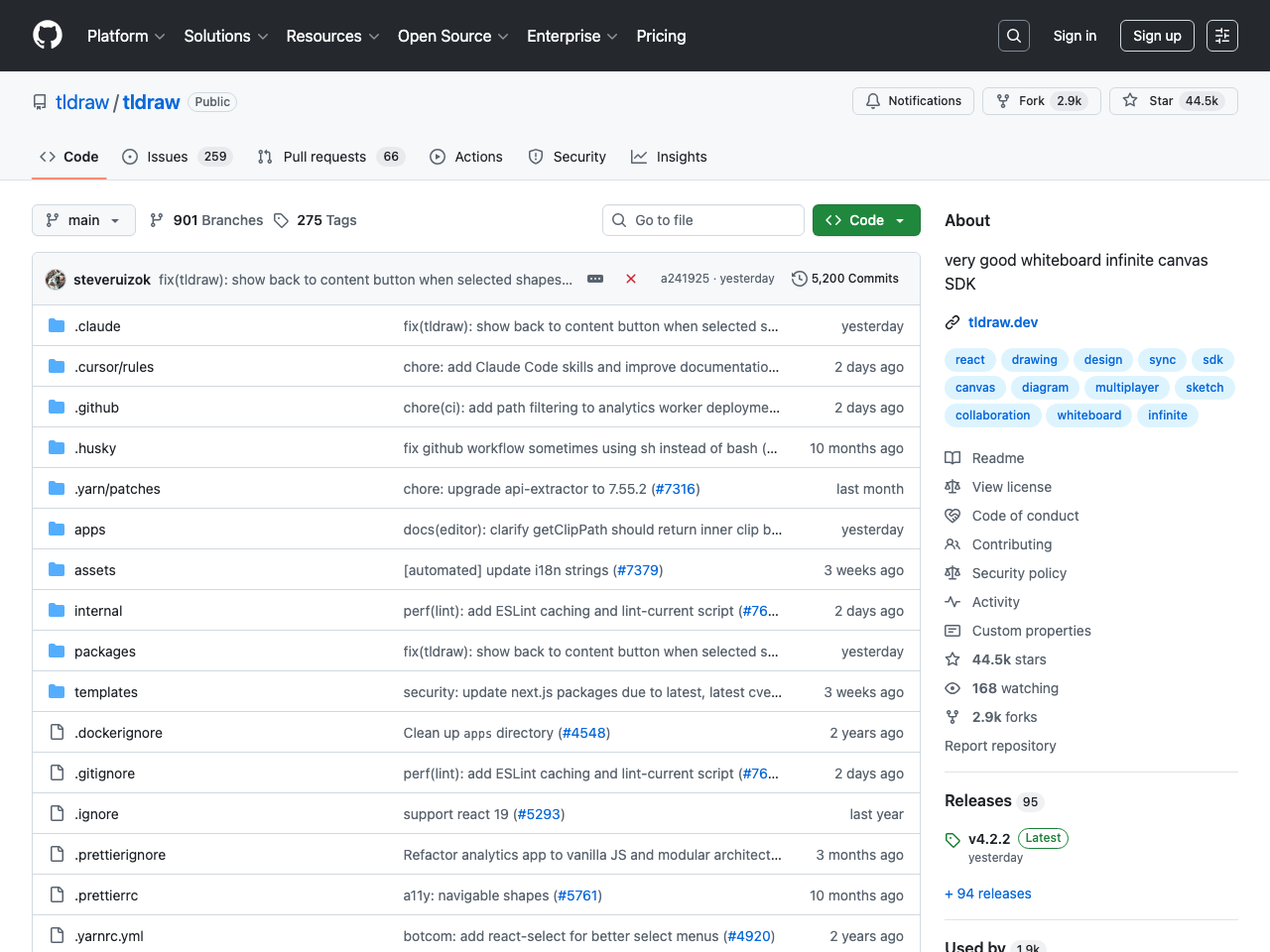1270x952 pixels.
Task: Click the appearance settings icon in header
Action: pyautogui.click(x=1222, y=36)
